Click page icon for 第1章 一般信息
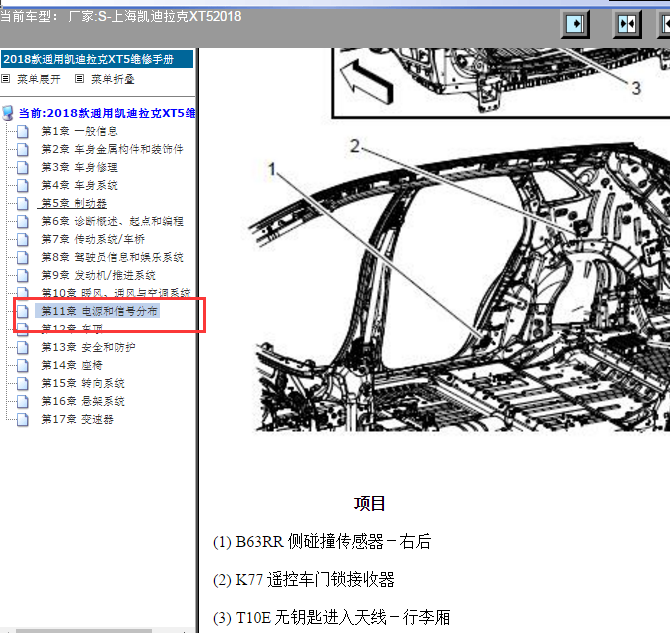The image size is (670, 633). 23,131
